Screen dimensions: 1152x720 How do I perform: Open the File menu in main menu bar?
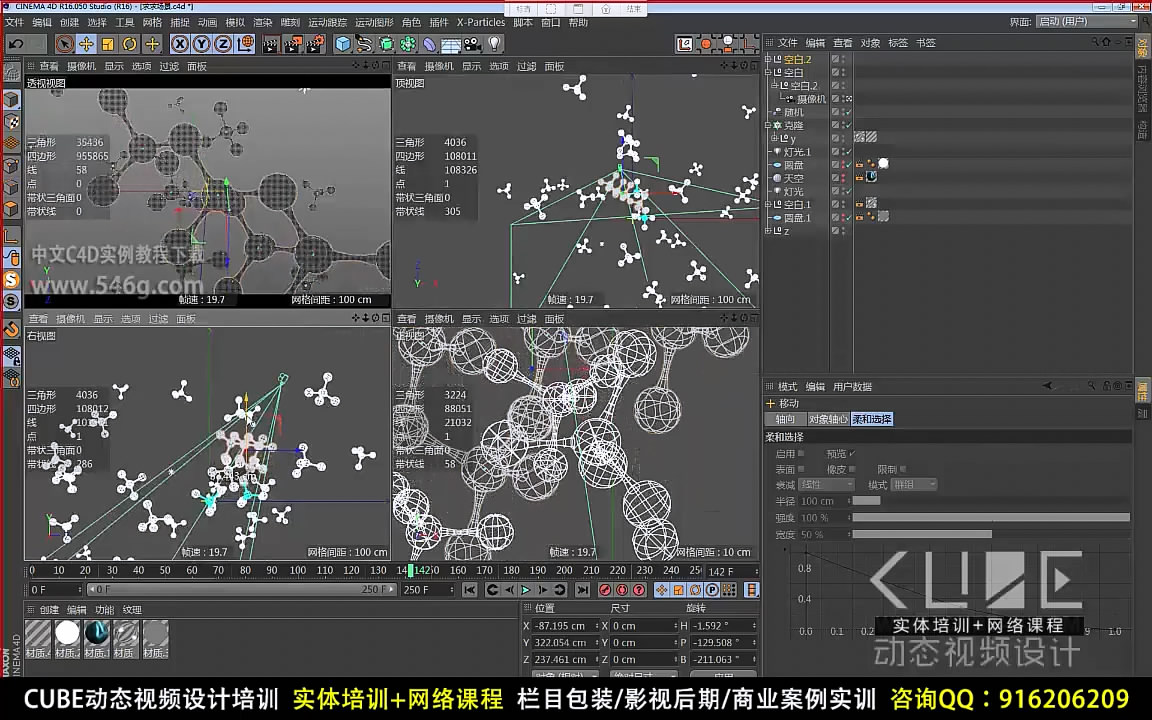click(14, 23)
